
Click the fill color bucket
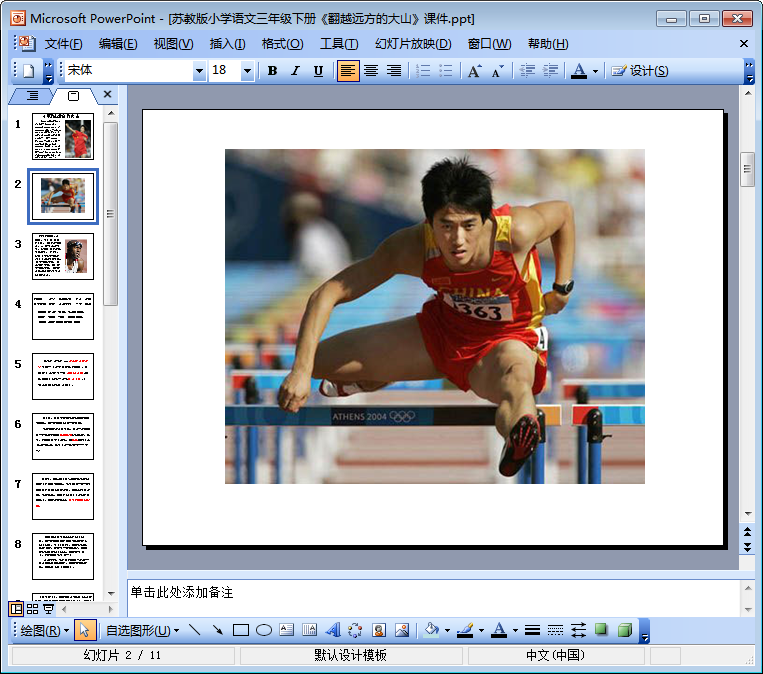(431, 630)
